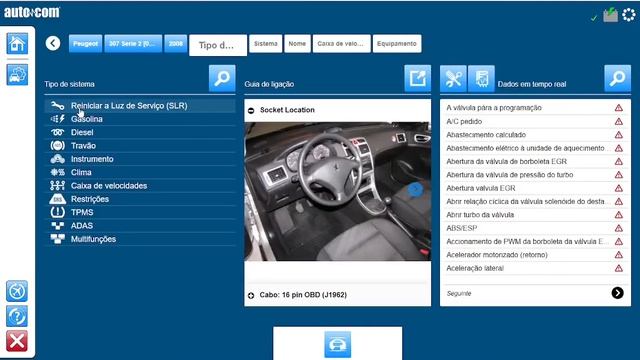Click the car diagnostic button at bottom

tap(338, 344)
